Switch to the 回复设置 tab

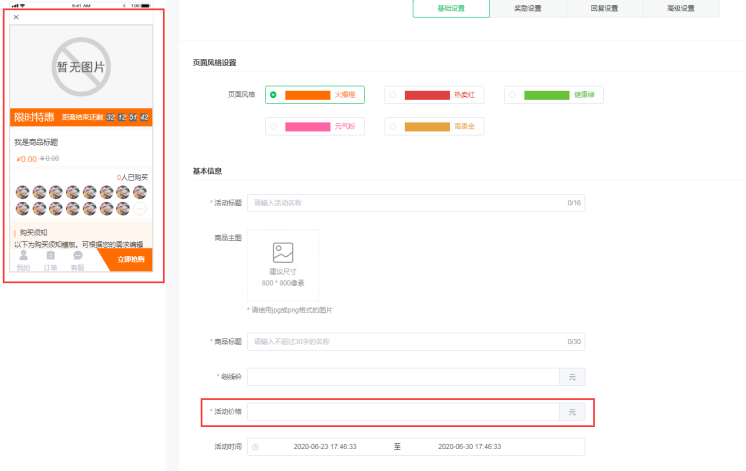pos(604,8)
